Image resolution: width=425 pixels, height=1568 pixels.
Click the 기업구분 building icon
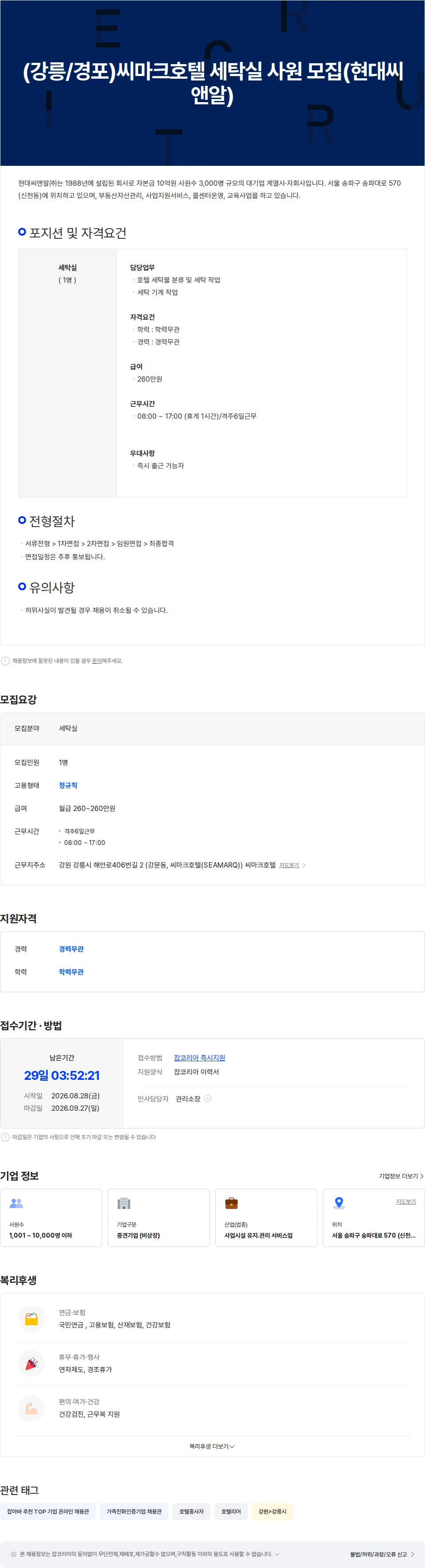tap(124, 1203)
